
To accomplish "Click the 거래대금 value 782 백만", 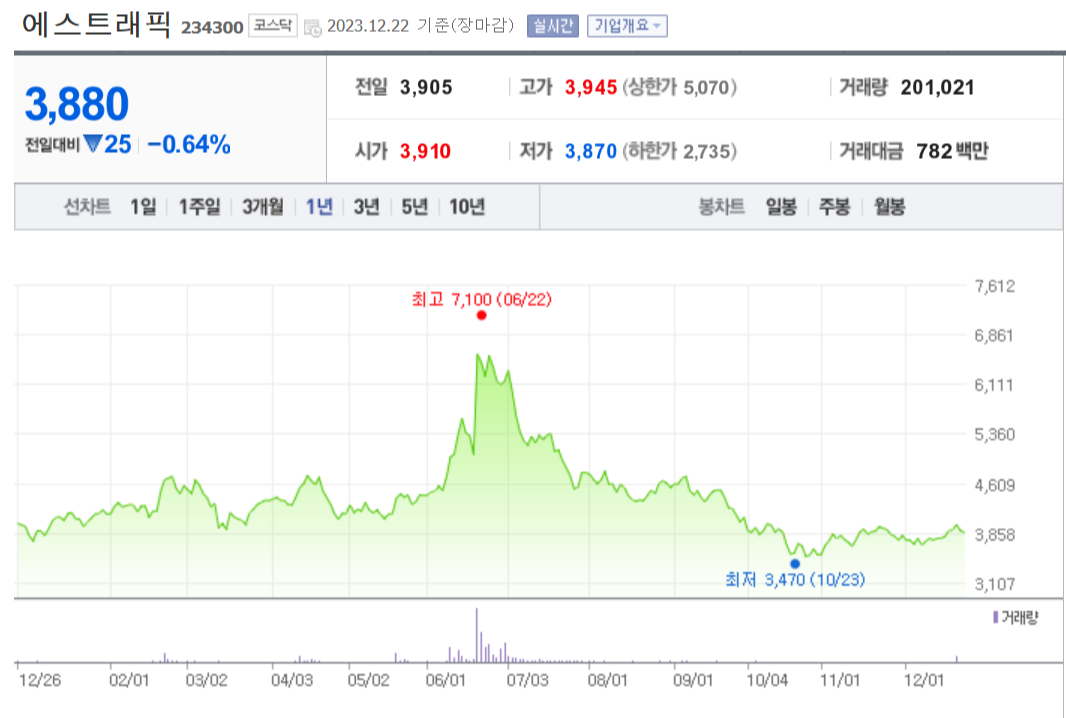I will (952, 151).
